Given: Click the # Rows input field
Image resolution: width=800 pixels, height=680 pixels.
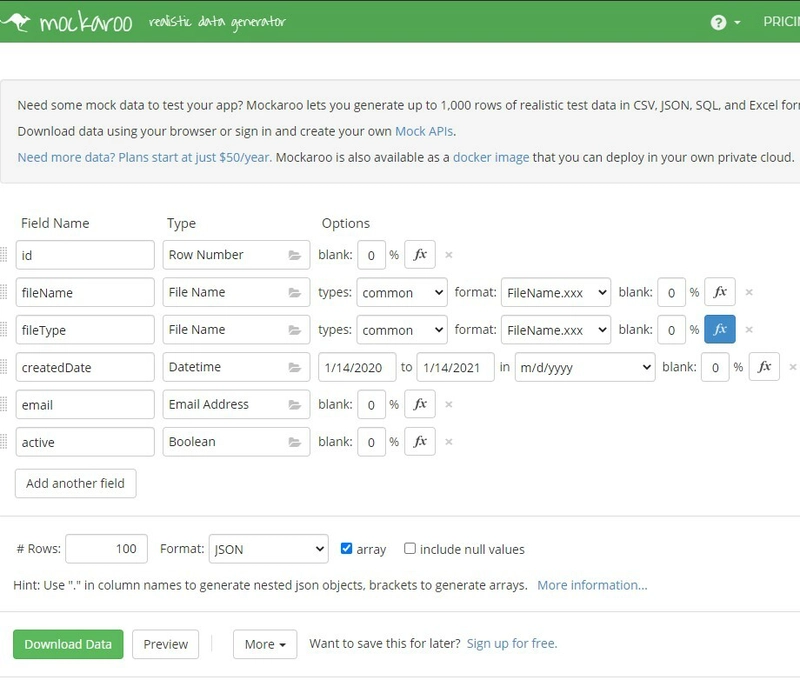Looking at the screenshot, I should (107, 549).
